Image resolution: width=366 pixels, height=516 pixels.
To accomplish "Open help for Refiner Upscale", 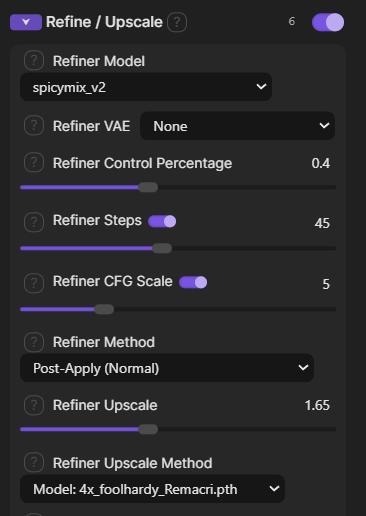I will [x=34, y=405].
